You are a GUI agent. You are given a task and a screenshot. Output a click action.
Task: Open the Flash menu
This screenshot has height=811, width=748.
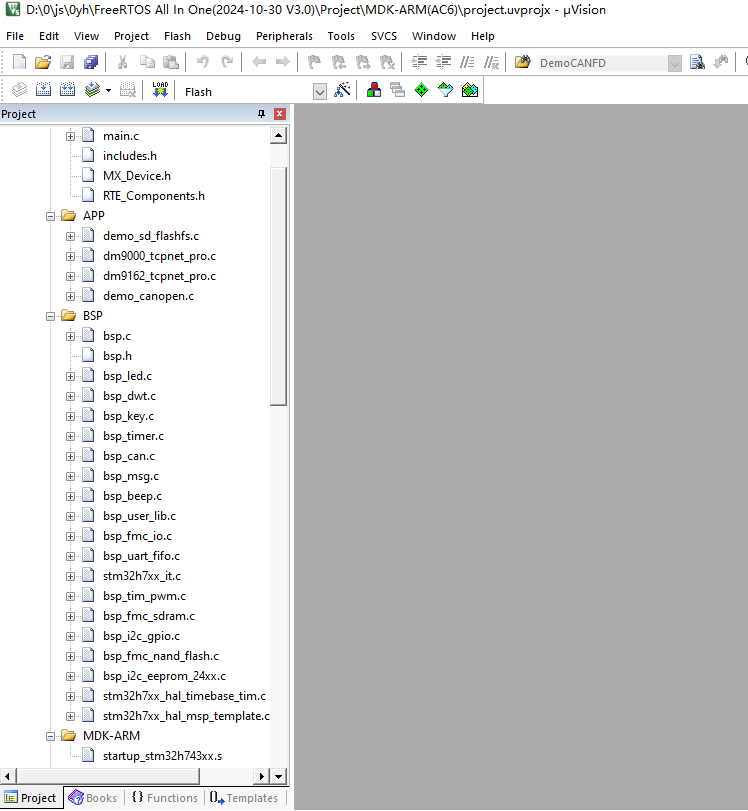pos(177,36)
